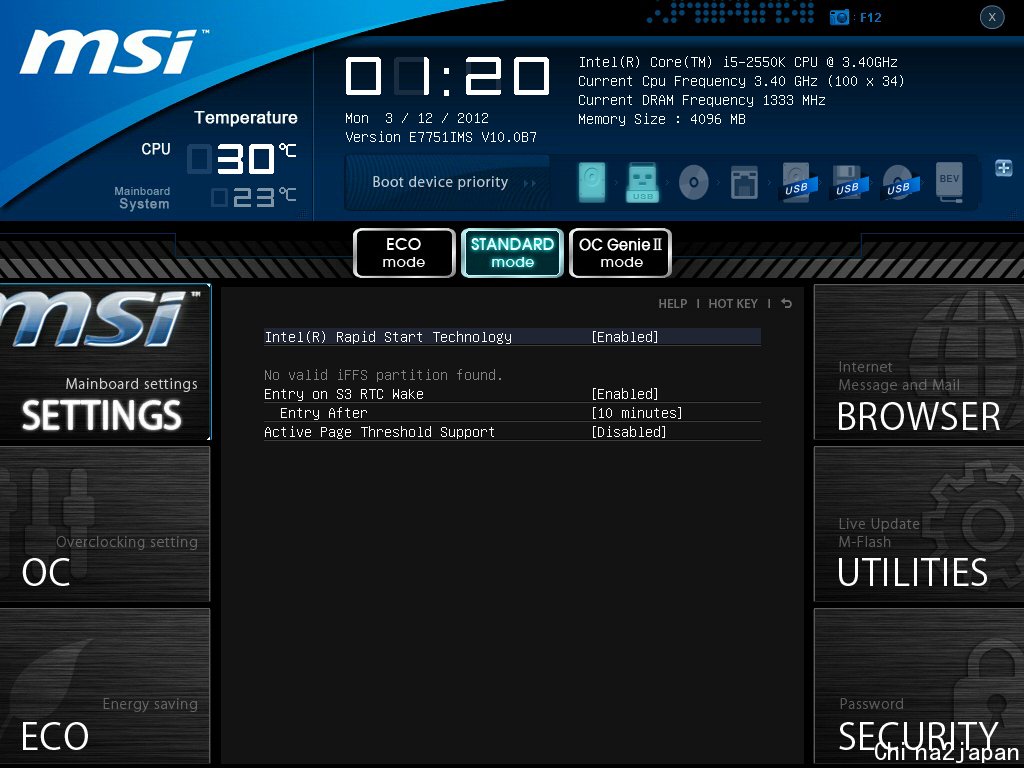Change Entry After [10 minutes] value
Image resolution: width=1024 pixels, height=768 pixels.
coord(637,413)
